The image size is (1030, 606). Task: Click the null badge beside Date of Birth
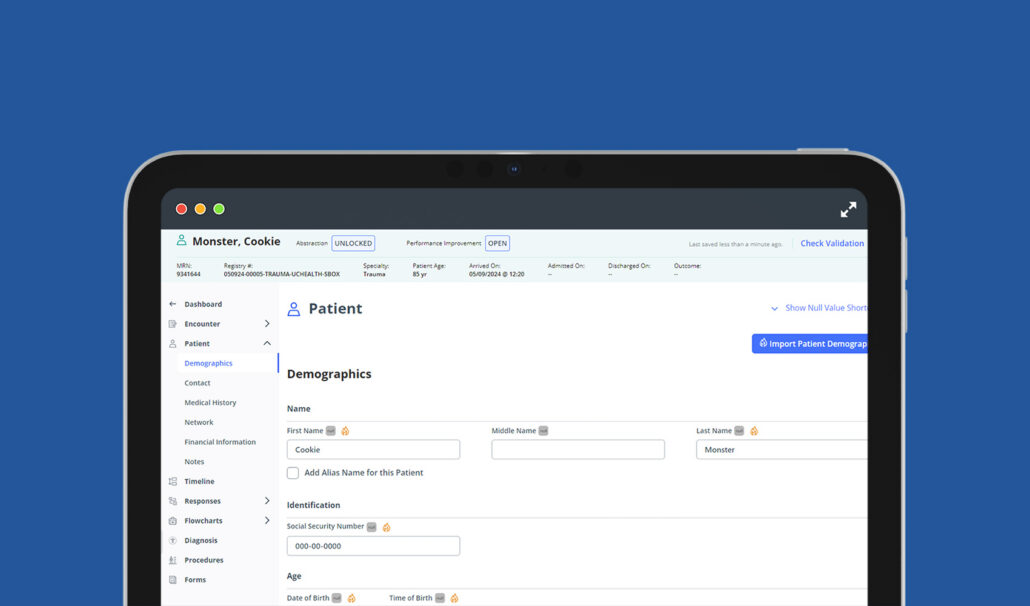[x=336, y=598]
